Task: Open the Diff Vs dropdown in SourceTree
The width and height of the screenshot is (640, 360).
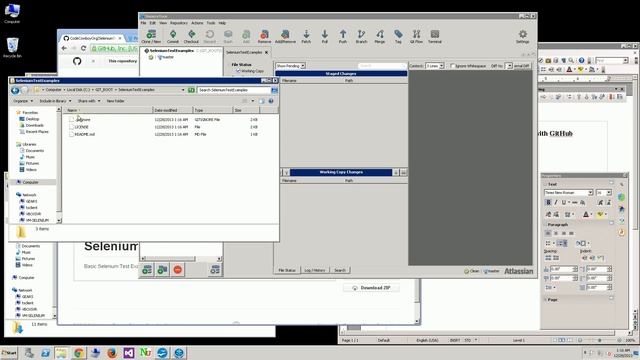Action: click(x=509, y=66)
